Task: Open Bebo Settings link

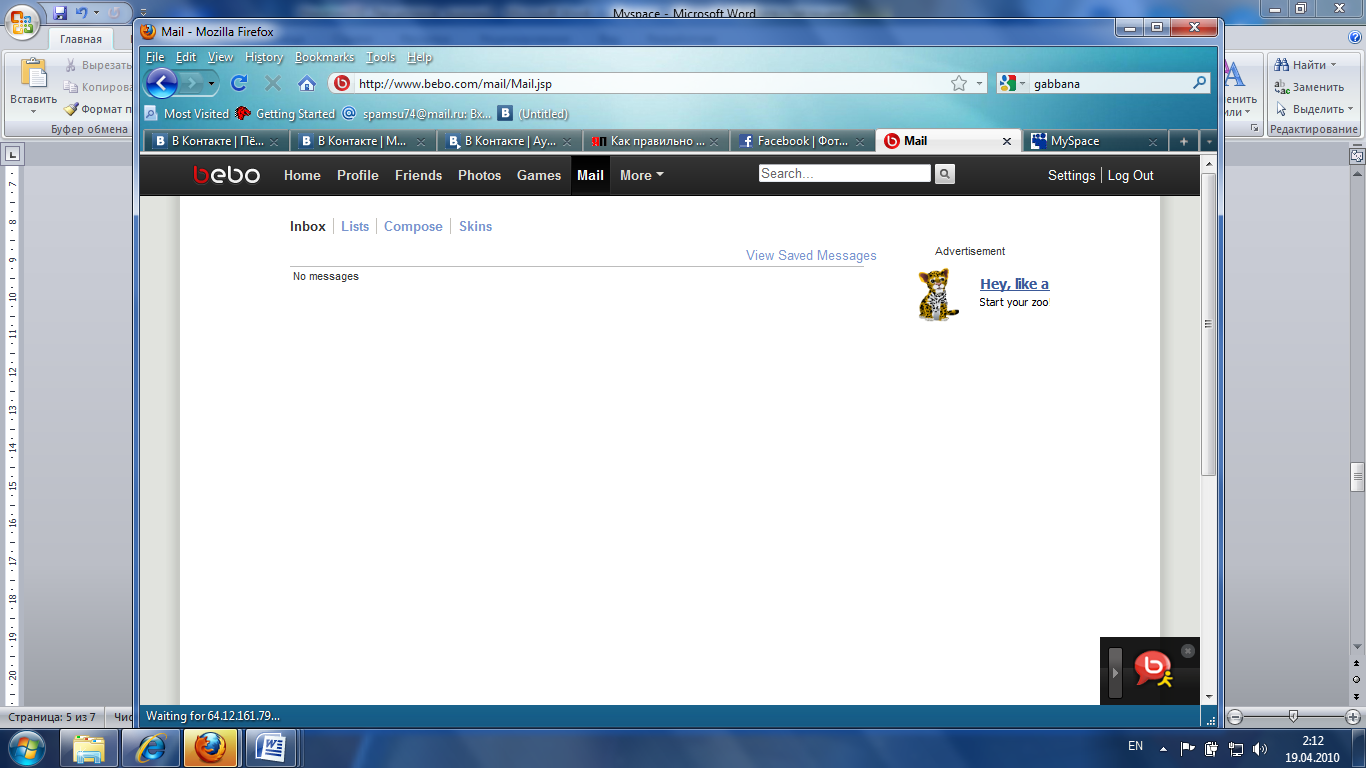Action: click(x=1072, y=175)
